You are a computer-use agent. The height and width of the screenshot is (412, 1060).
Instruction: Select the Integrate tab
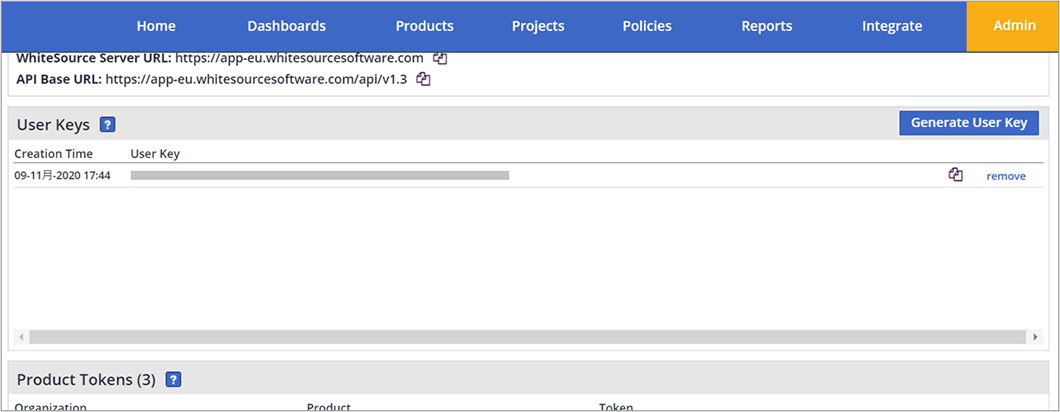click(892, 26)
